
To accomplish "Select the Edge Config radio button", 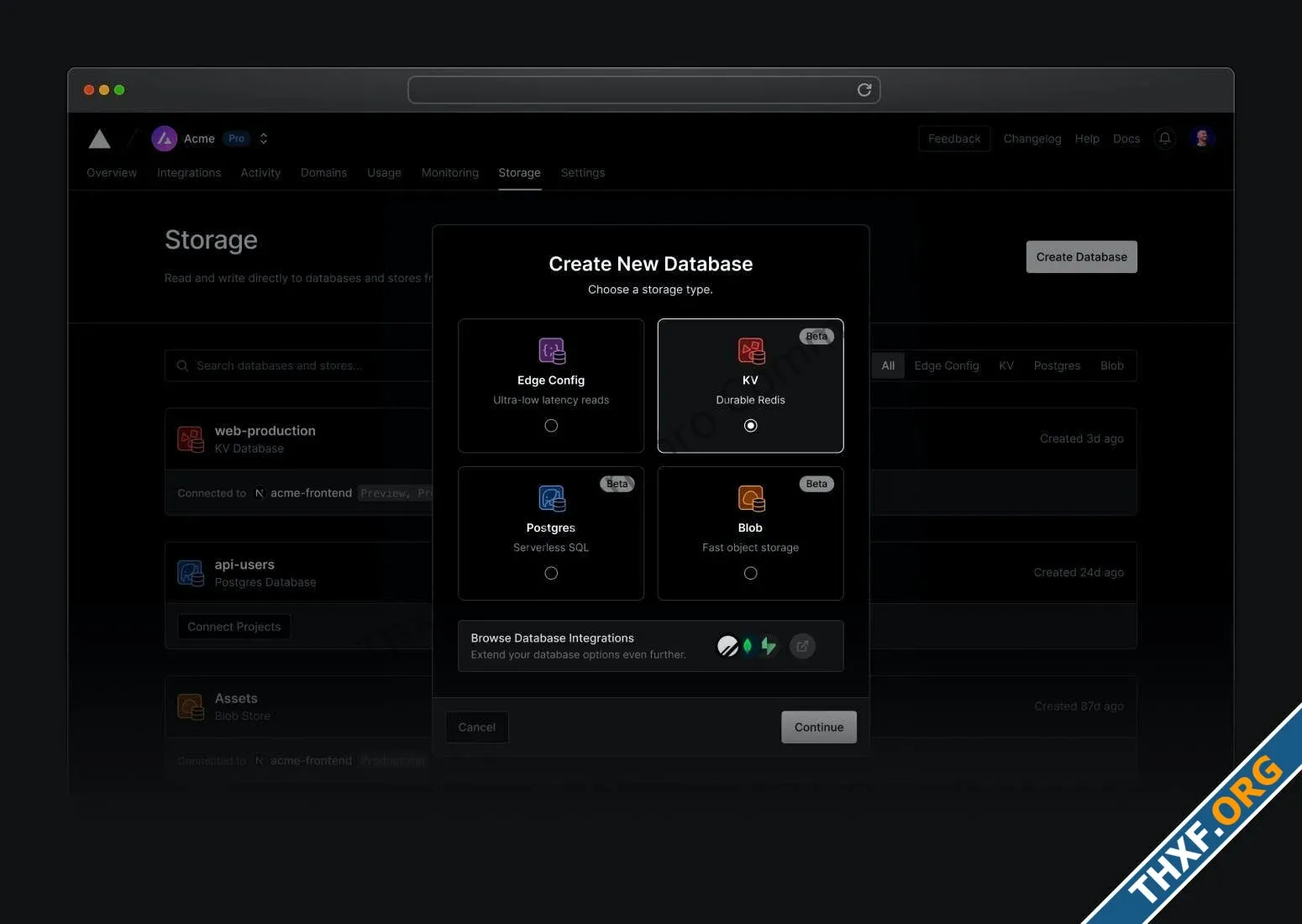I will 551,426.
